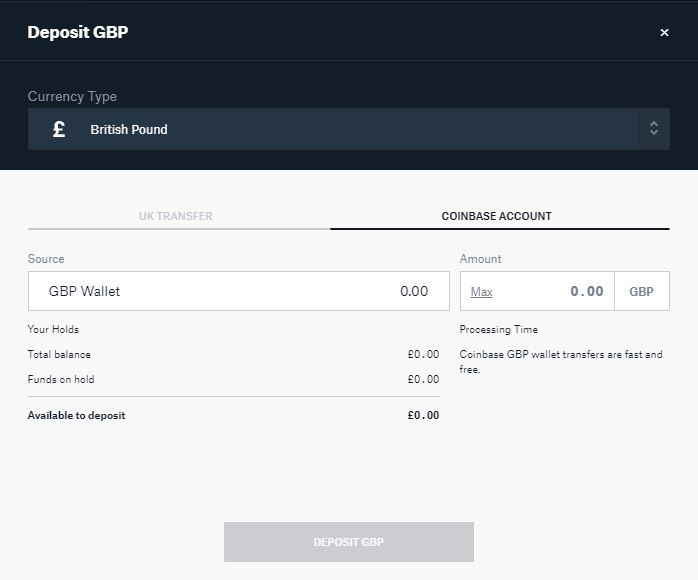698x580 pixels.
Task: Click the Funds on hold label
Action: pyautogui.click(x=61, y=379)
